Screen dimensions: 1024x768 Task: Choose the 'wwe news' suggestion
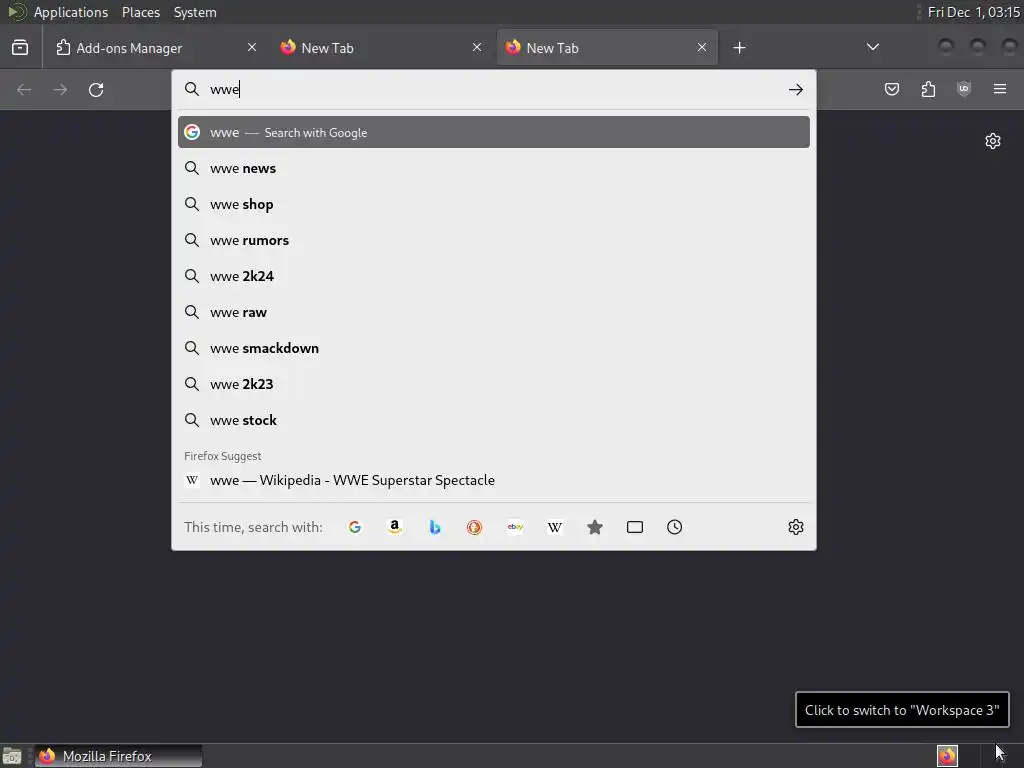(x=494, y=168)
